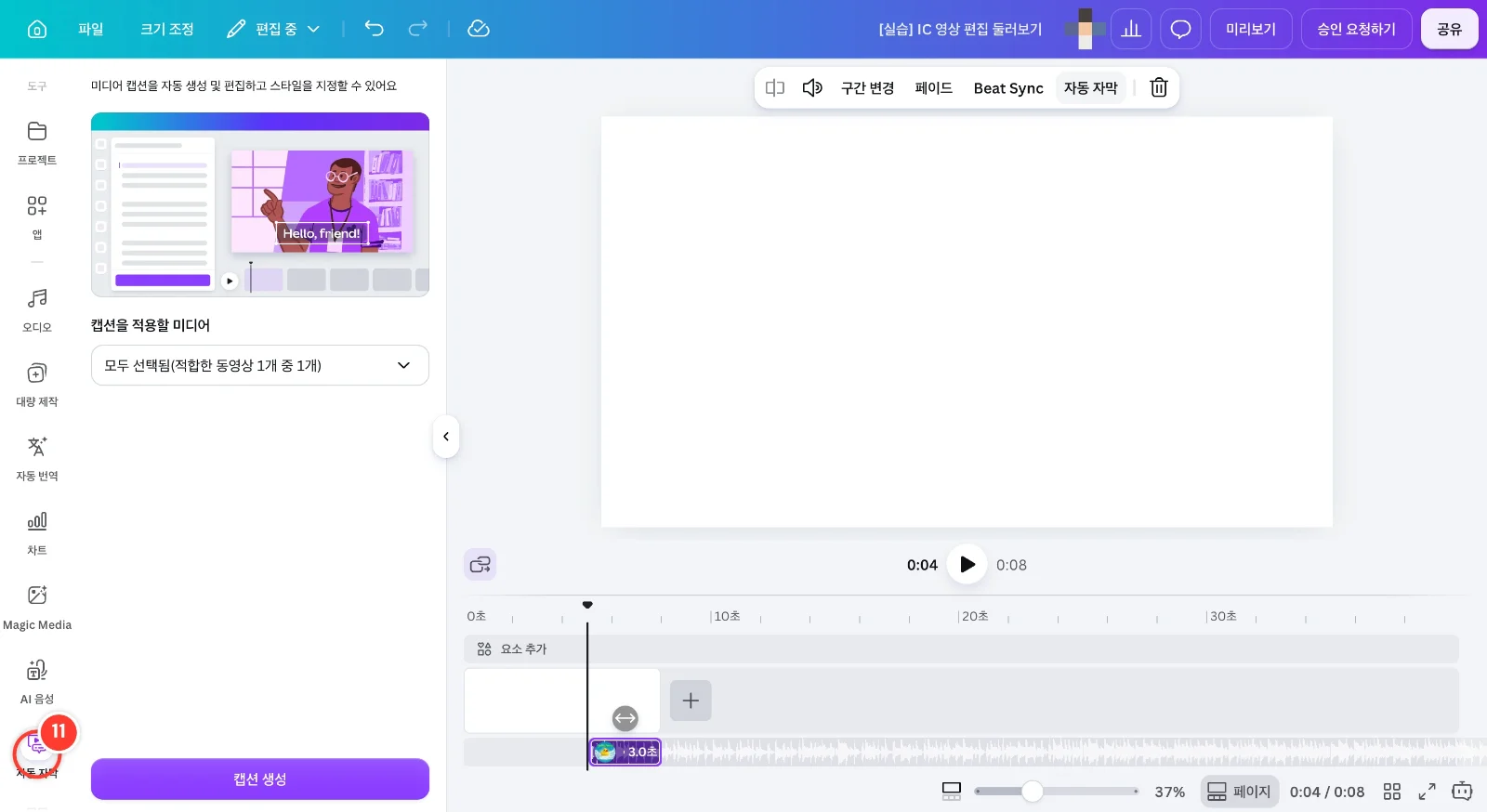The height and width of the screenshot is (812, 1487).
Task: Go to the Canva home icon
Action: coord(37,29)
